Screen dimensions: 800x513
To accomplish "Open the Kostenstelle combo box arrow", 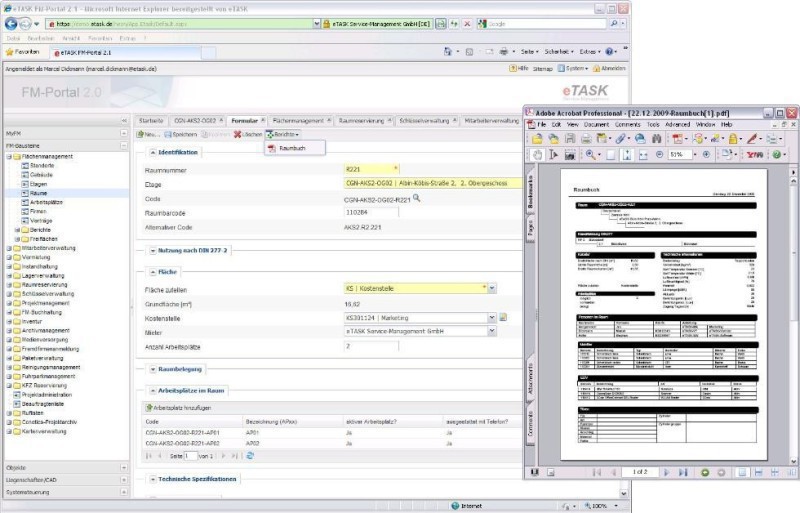I will coord(492,317).
